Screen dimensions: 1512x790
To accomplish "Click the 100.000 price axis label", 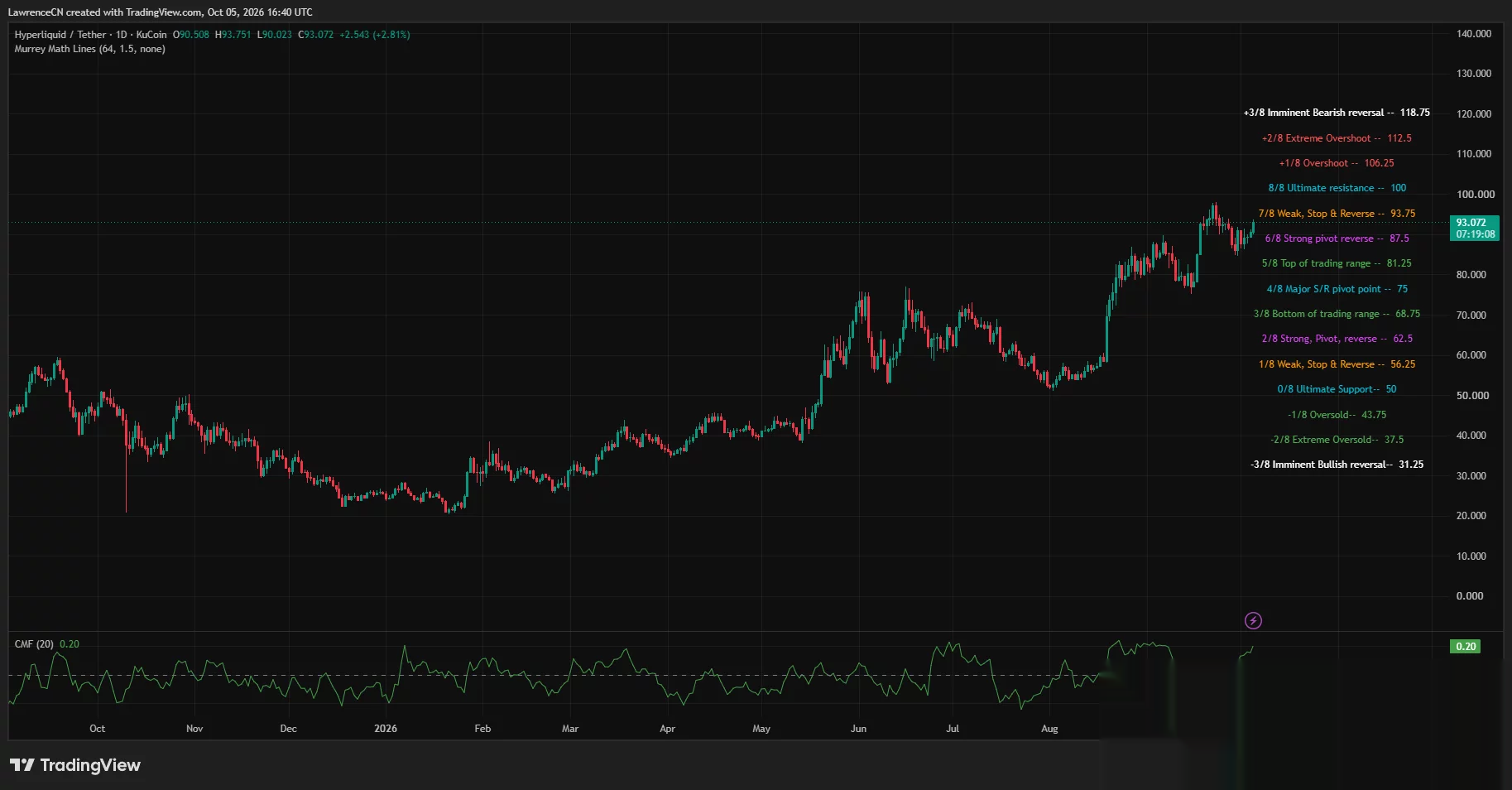I will pos(1476,195).
